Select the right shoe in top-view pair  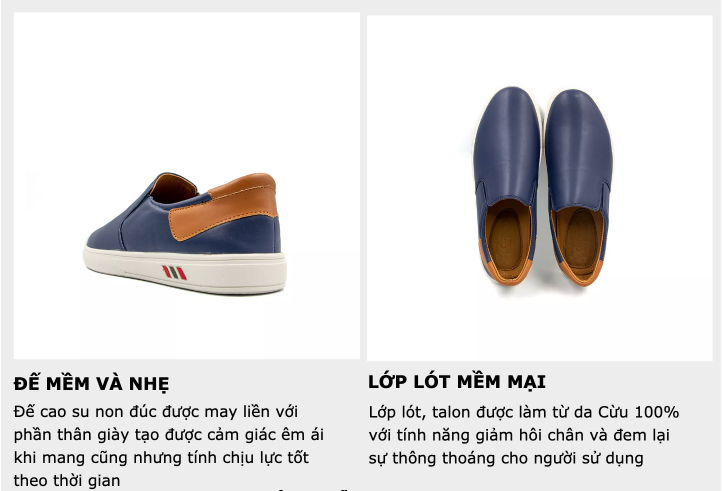579,187
